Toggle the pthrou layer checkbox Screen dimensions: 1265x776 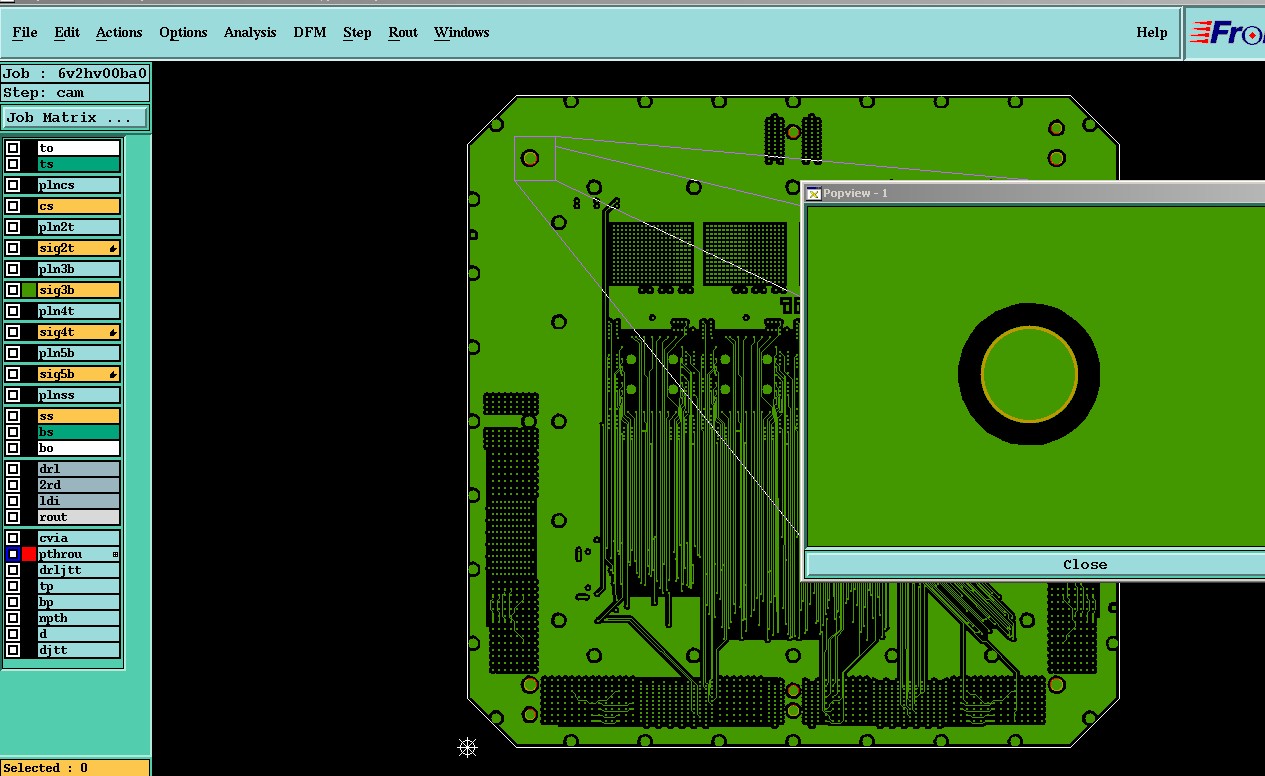tap(13, 554)
